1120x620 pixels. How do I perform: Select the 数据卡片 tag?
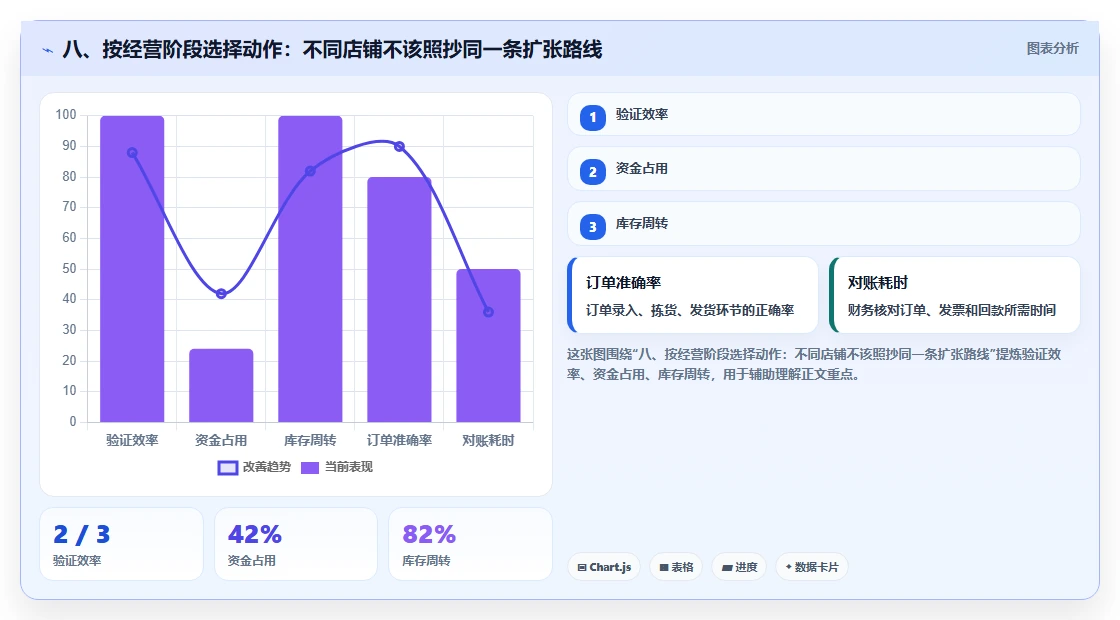coord(811,567)
